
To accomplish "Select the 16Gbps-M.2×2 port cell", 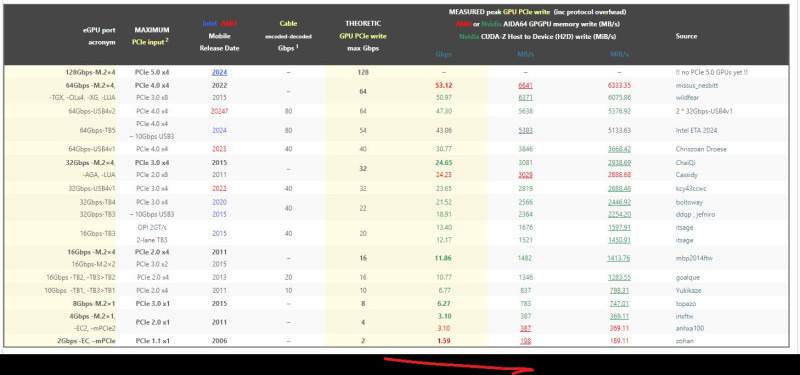I will (x=93, y=265).
